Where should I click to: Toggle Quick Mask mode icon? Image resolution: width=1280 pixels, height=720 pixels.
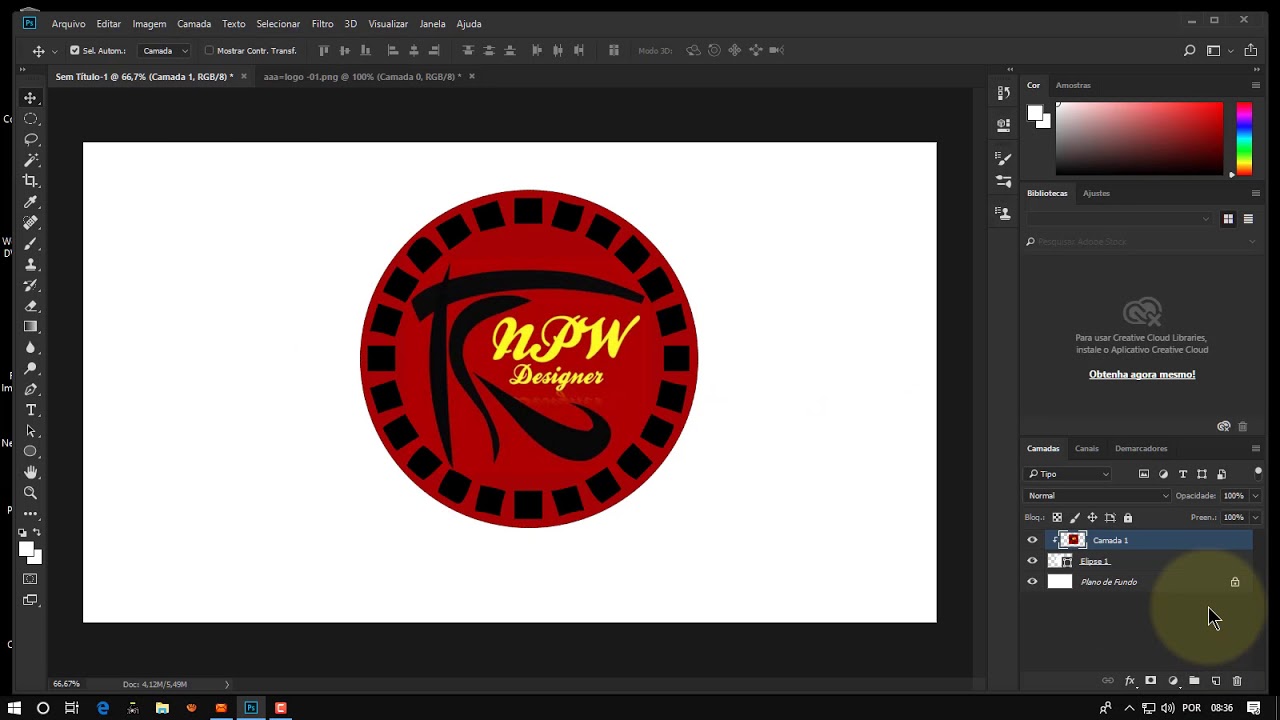click(x=30, y=579)
